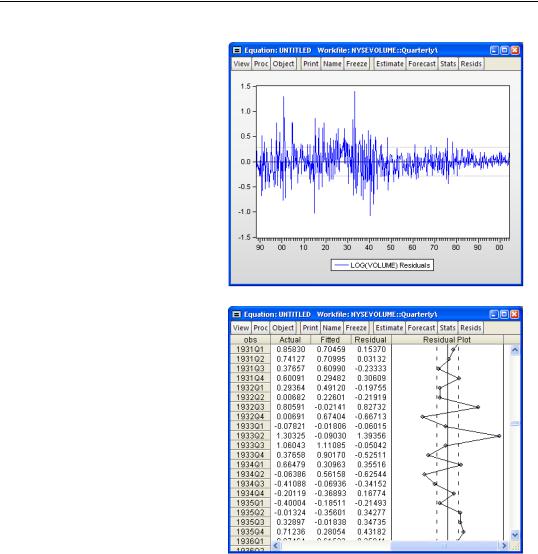Maximize the residual table equation window
The image size is (538, 554).
tap(504, 314)
